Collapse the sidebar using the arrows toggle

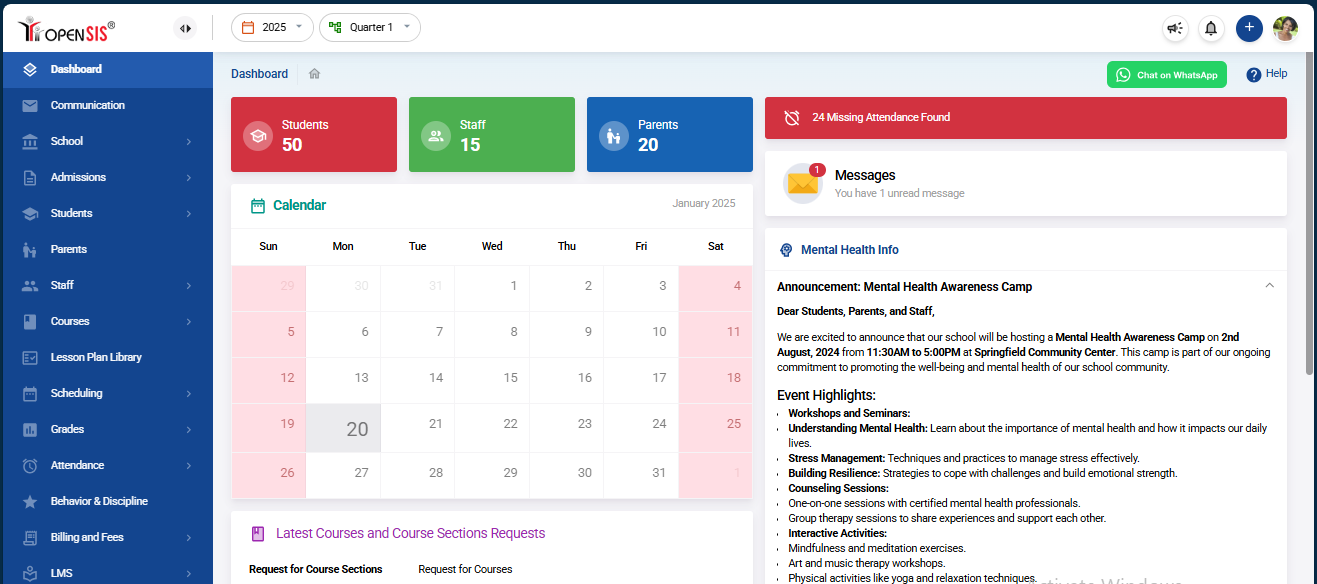click(x=185, y=28)
